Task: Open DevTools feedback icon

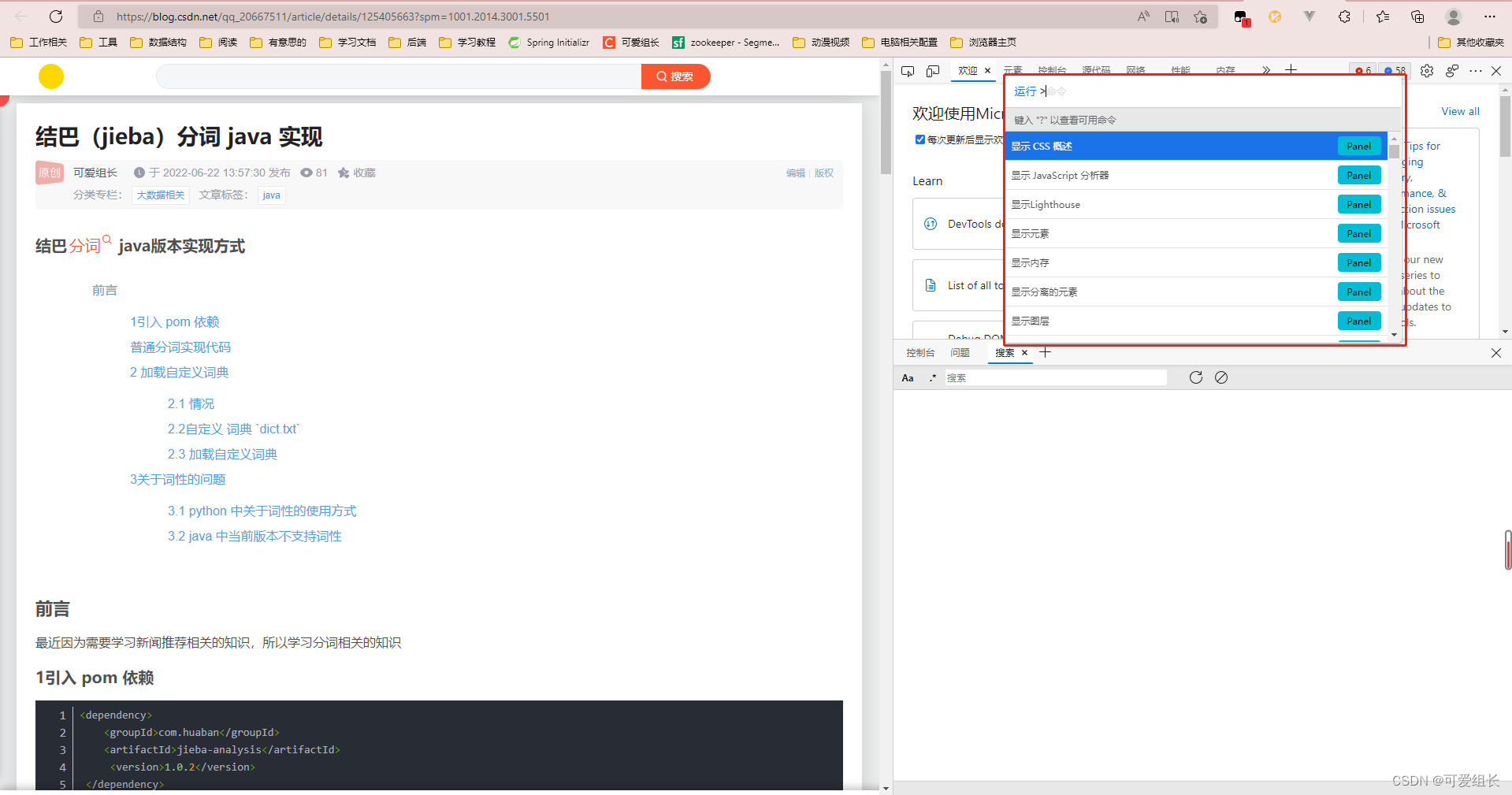Action: (1452, 71)
